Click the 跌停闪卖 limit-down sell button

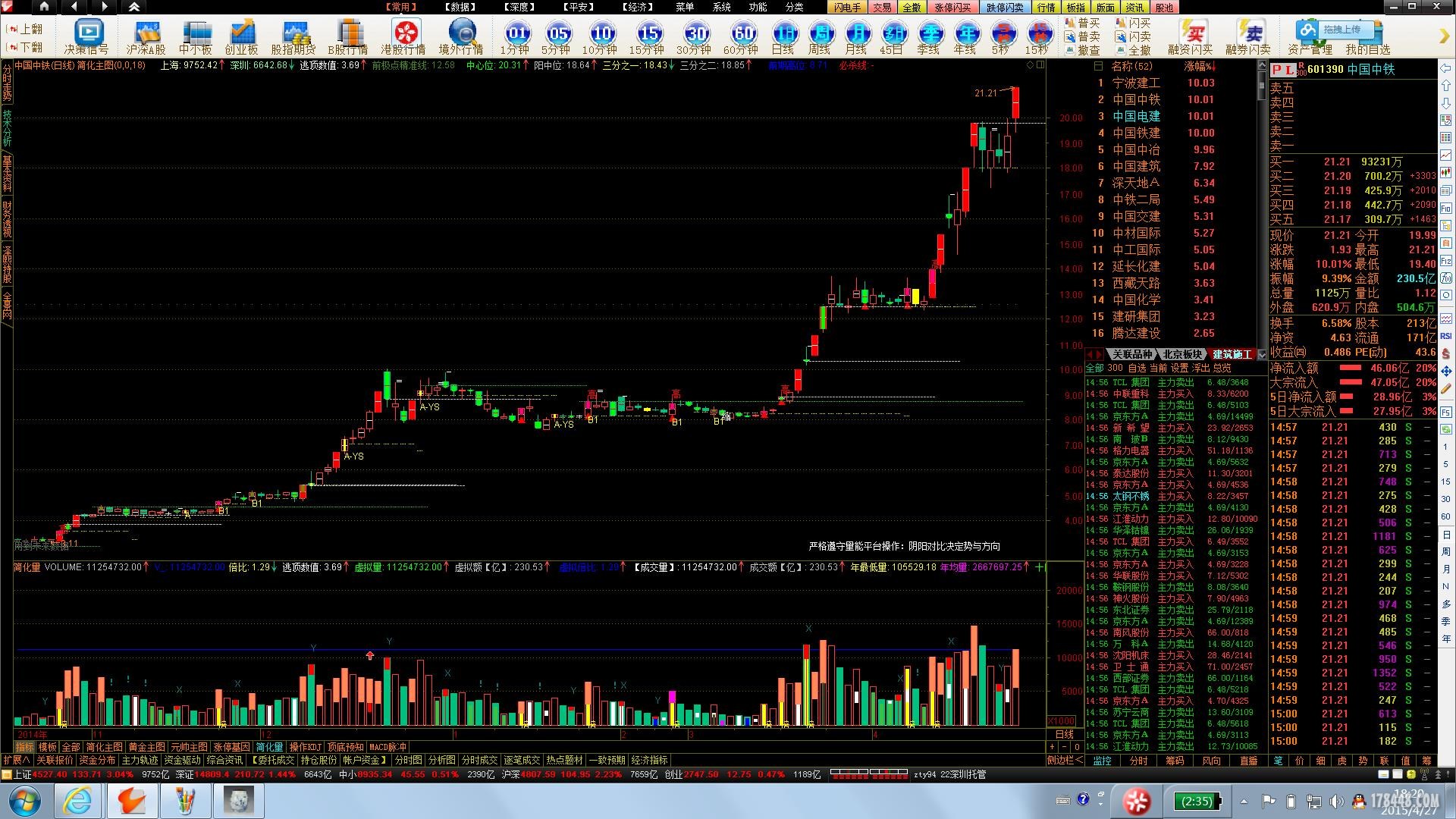(x=1005, y=8)
